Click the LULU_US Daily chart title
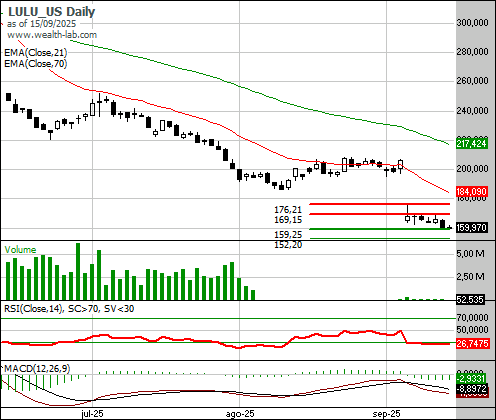This screenshot has width=496, height=420. coord(51,12)
